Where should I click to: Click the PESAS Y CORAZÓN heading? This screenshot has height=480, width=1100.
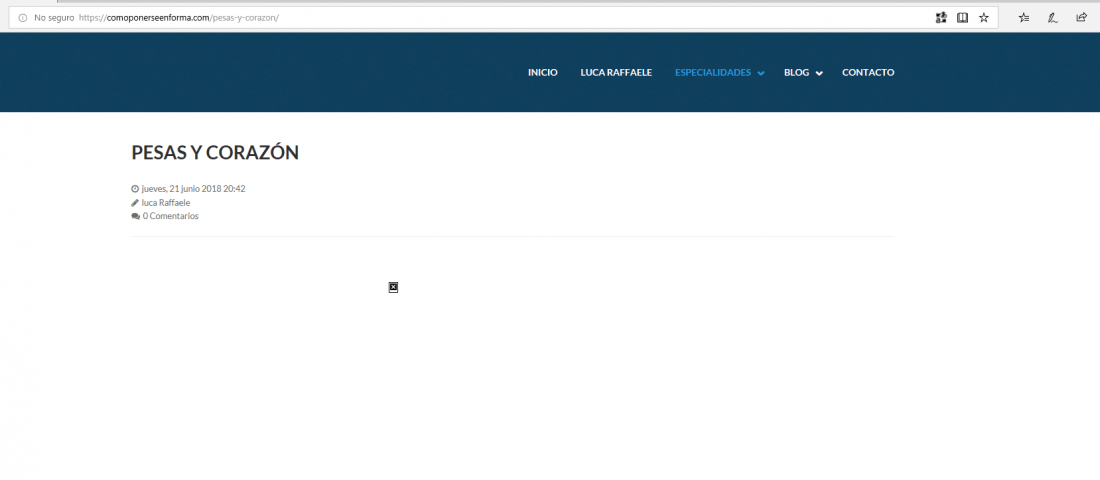click(x=215, y=152)
